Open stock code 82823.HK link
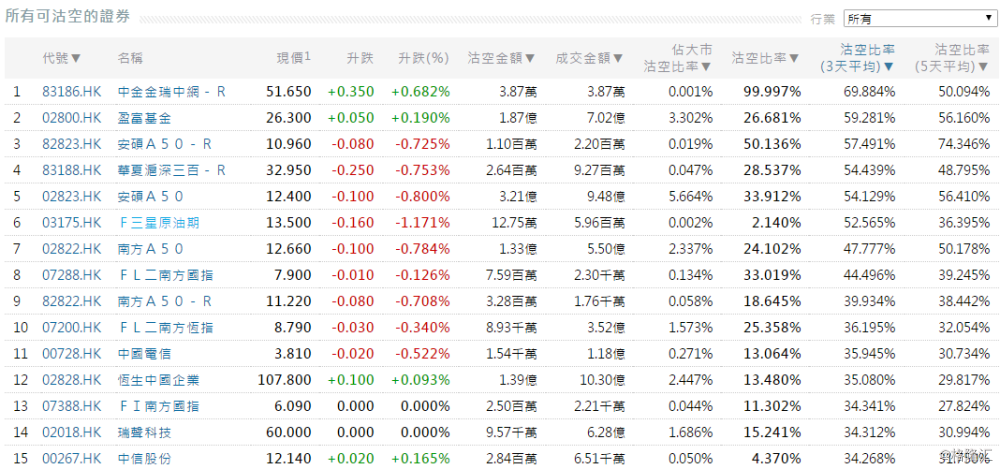 click(71, 144)
